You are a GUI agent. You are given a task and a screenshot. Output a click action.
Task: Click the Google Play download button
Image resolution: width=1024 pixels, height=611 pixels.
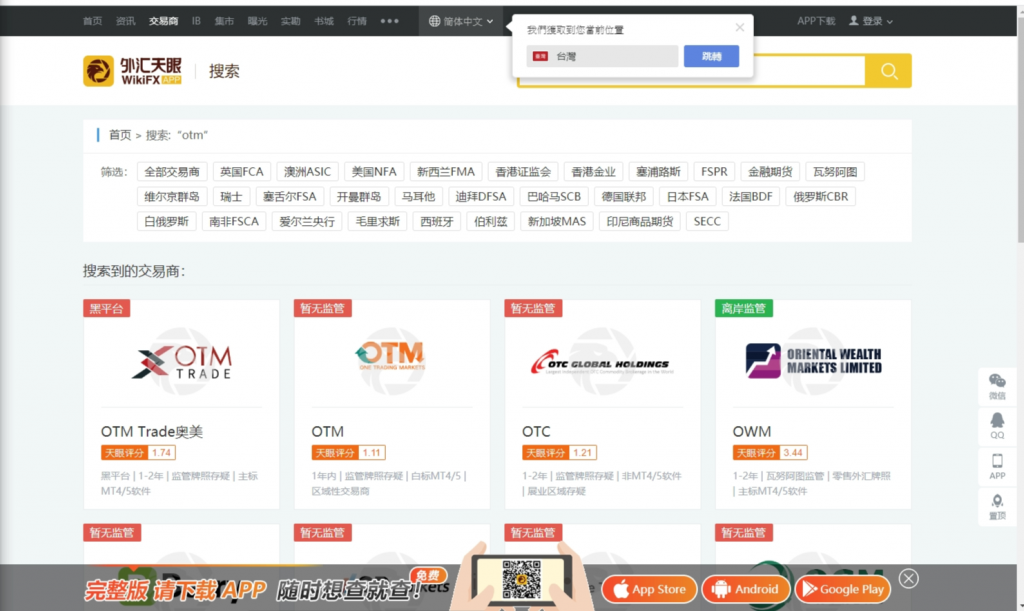(842, 589)
